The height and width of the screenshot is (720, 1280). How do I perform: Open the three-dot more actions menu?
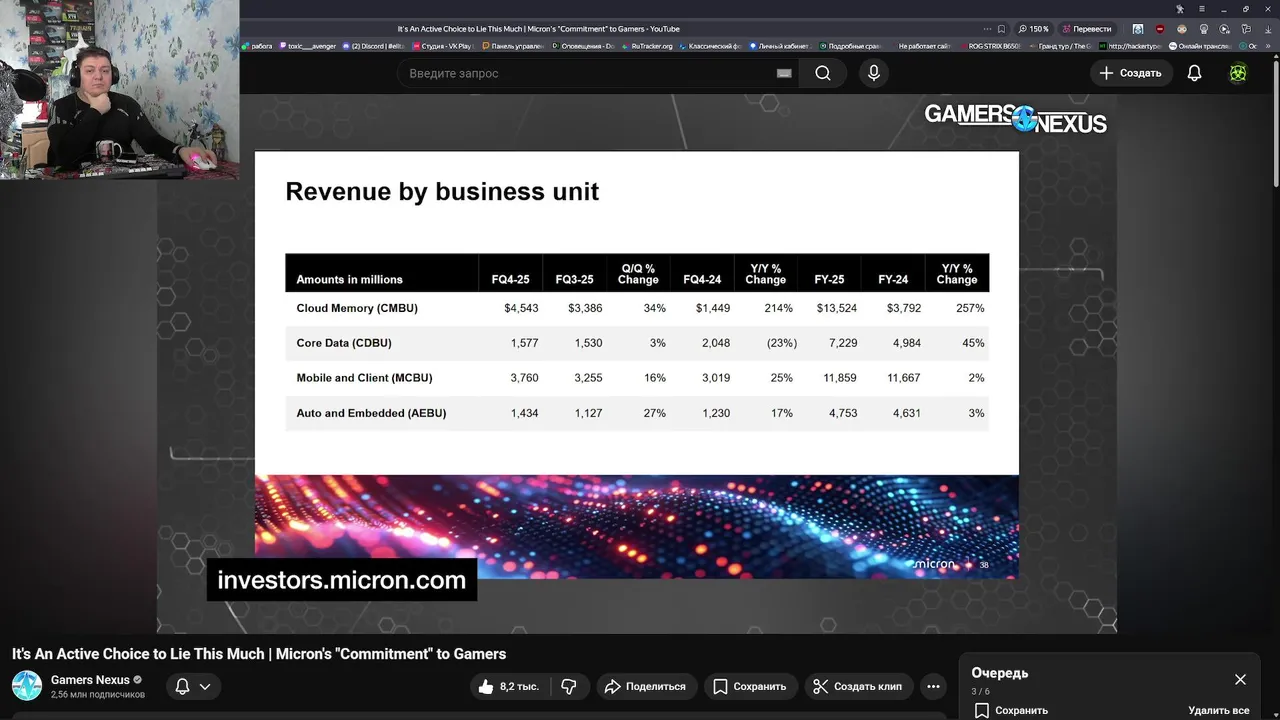[x=933, y=686]
